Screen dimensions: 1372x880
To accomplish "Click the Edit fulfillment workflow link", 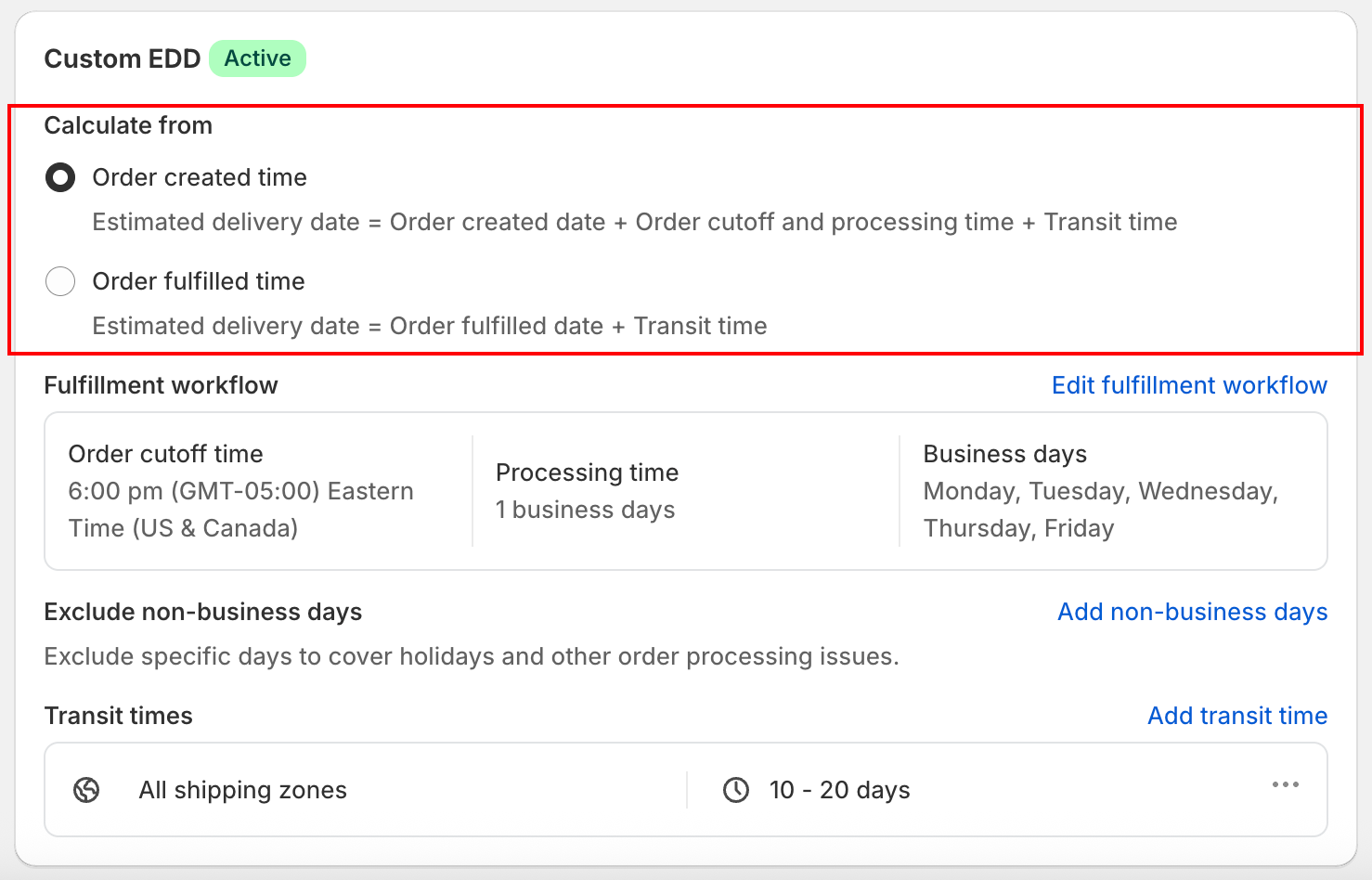I will 1189,385.
